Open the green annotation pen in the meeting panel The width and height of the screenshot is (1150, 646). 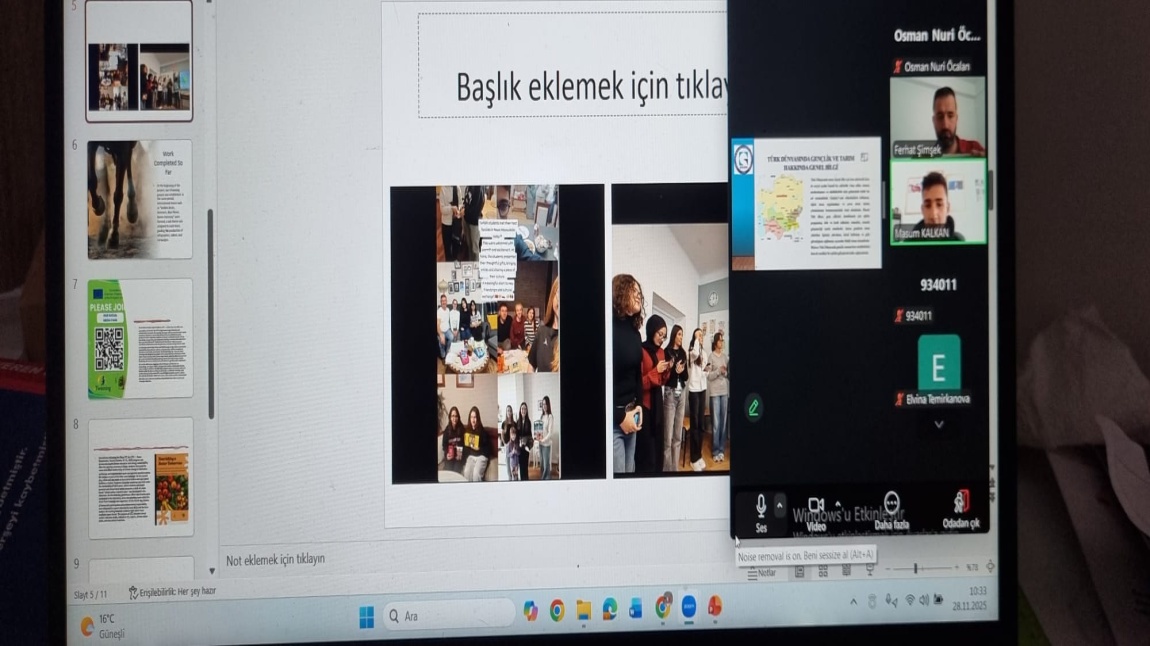(756, 408)
